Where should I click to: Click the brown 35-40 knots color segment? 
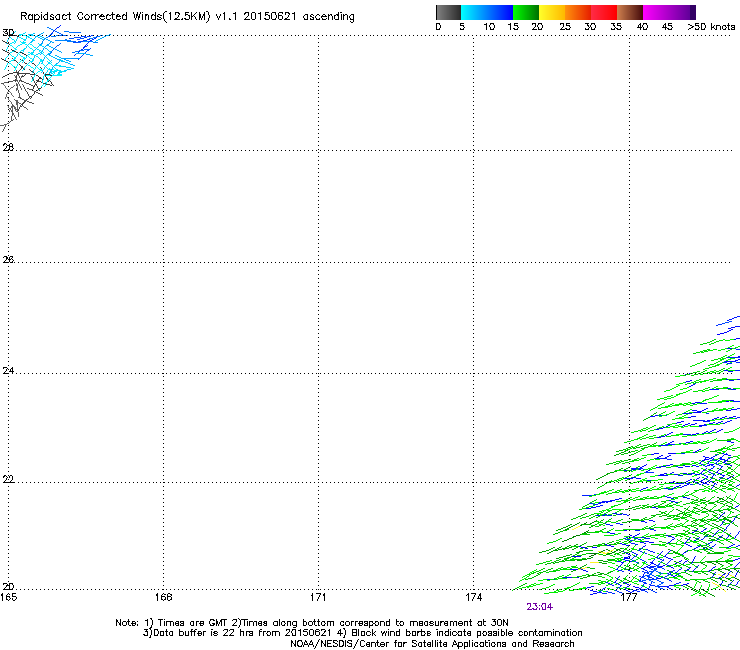630,12
